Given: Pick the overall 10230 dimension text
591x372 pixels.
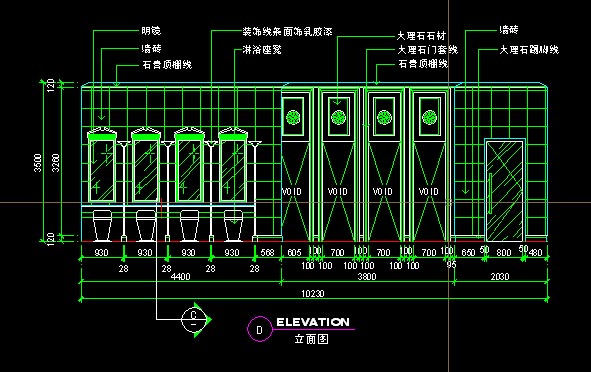Looking at the screenshot, I should click(x=312, y=293).
